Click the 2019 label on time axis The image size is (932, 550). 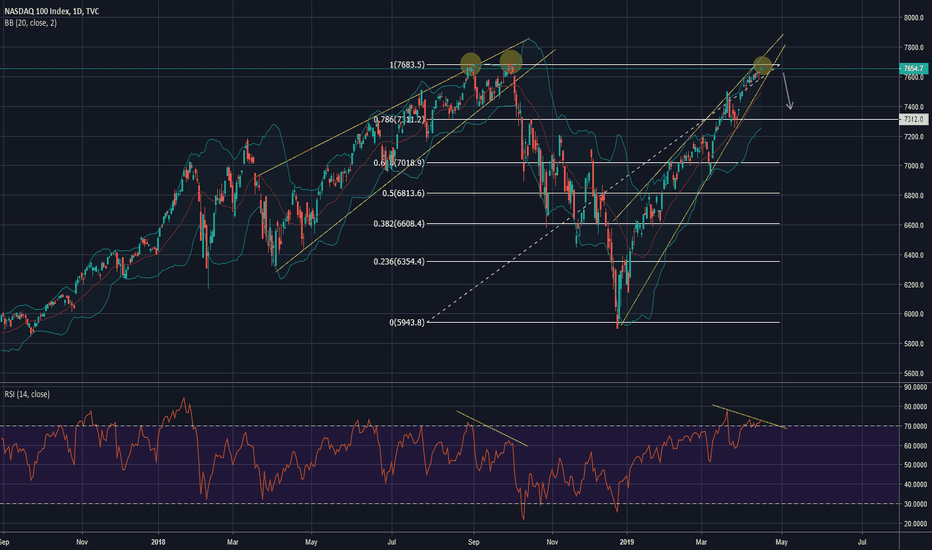point(626,542)
